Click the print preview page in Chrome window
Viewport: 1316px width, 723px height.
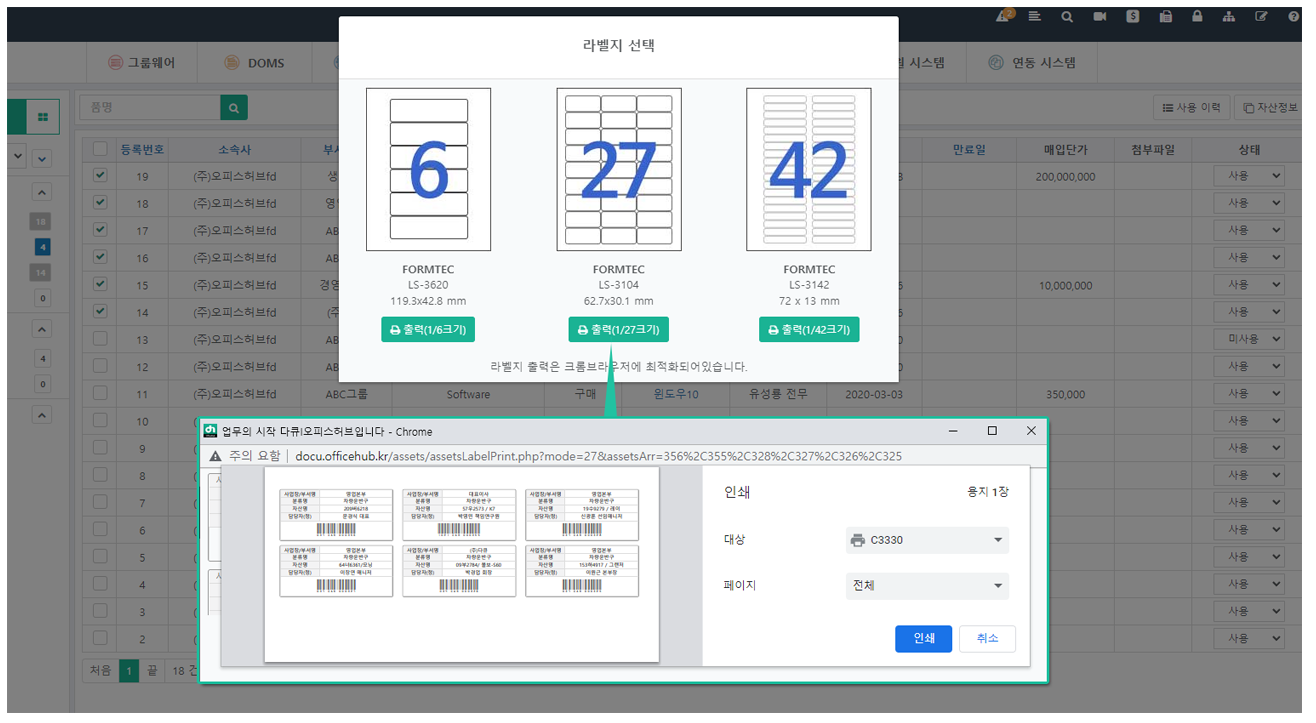click(461, 564)
